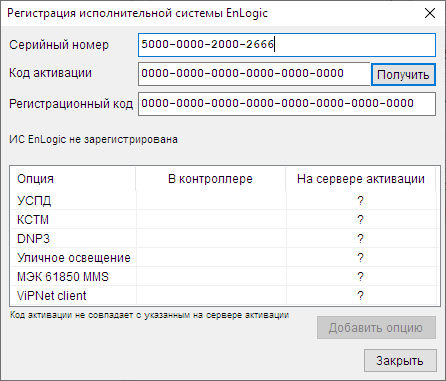Image resolution: width=446 pixels, height=381 pixels.
Task: Click the ИС EnLogic не зарегистрирована status text
Action: 93,139
